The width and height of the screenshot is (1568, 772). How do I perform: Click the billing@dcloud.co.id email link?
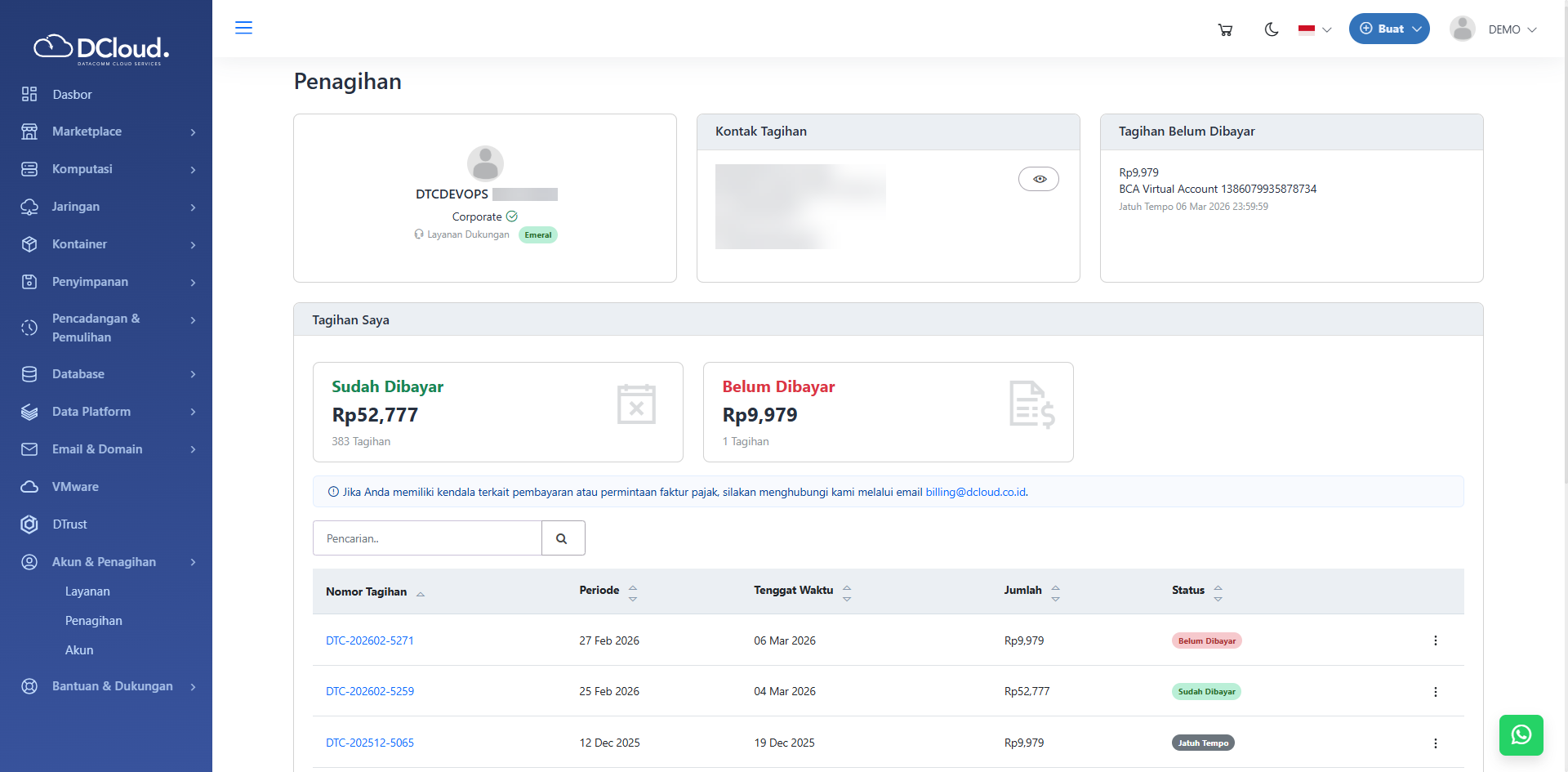tap(975, 492)
